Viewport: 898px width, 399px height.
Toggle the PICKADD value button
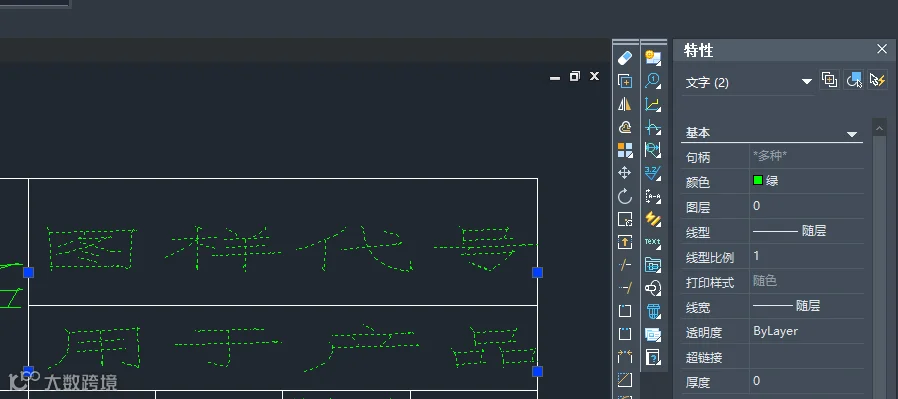pyautogui.click(x=829, y=80)
